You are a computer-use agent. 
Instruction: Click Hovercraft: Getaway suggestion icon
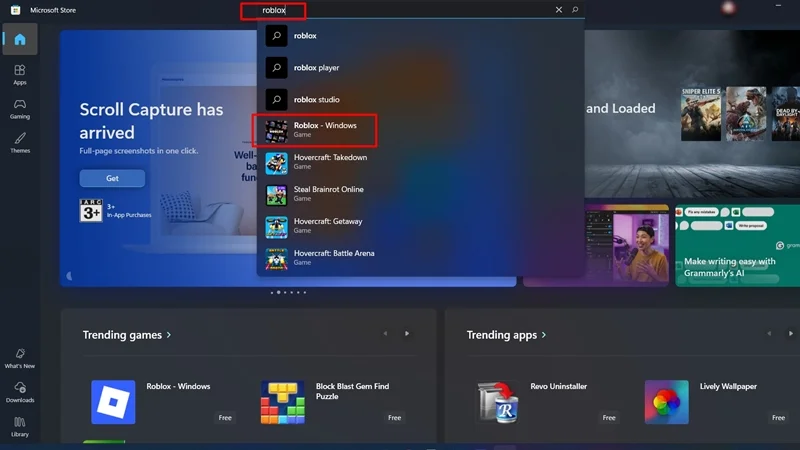[276, 227]
